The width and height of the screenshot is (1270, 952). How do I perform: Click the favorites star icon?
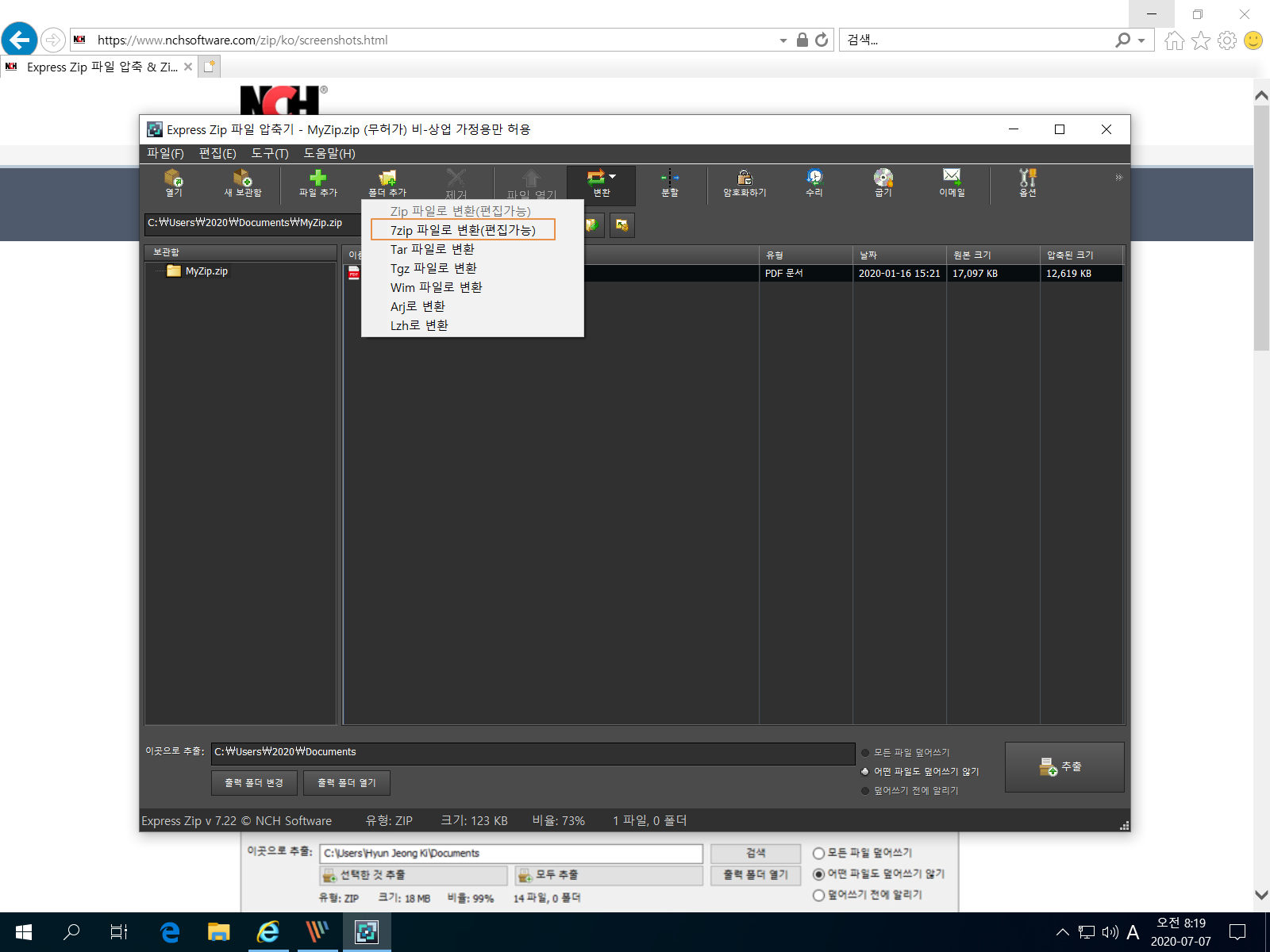coord(1201,40)
